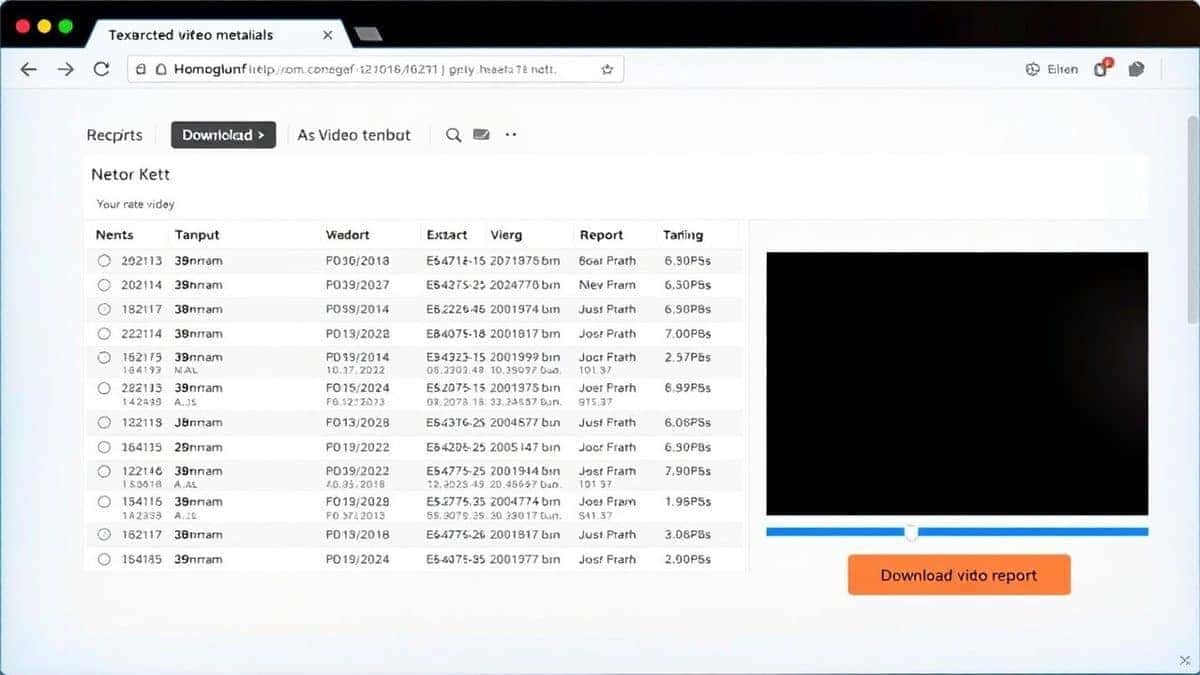Open a new tab beside the current tab
The height and width of the screenshot is (675, 1200).
[368, 34]
